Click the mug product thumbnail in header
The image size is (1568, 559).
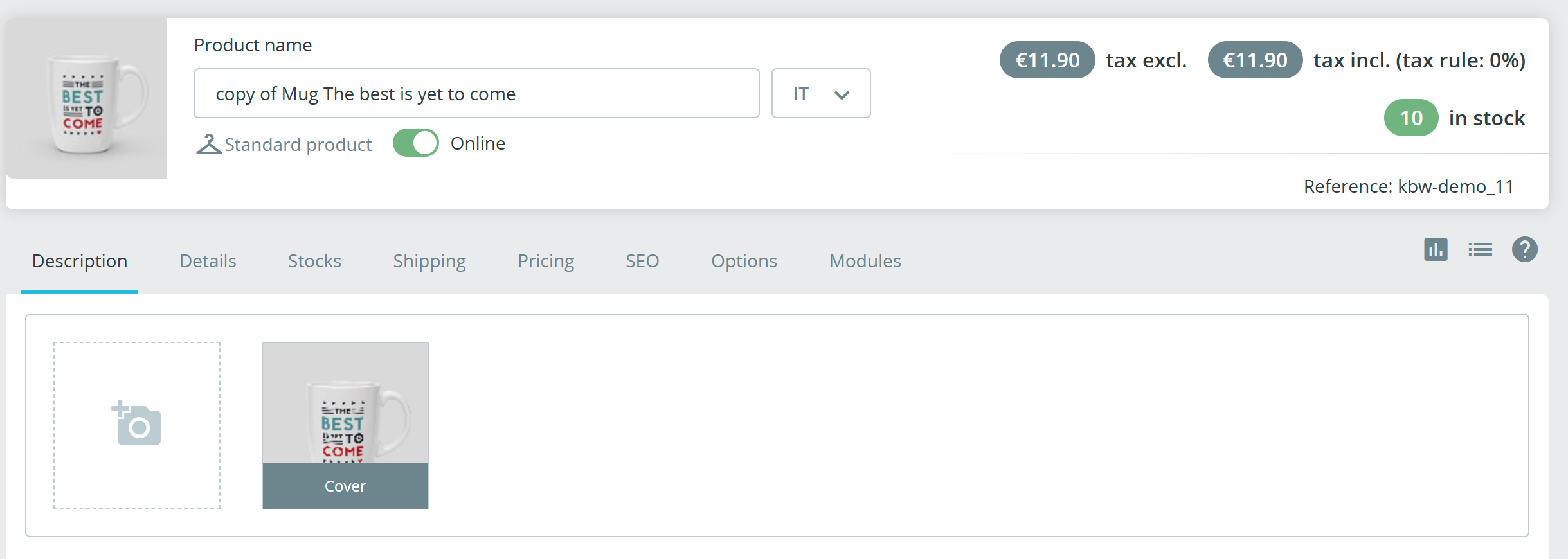(x=86, y=98)
